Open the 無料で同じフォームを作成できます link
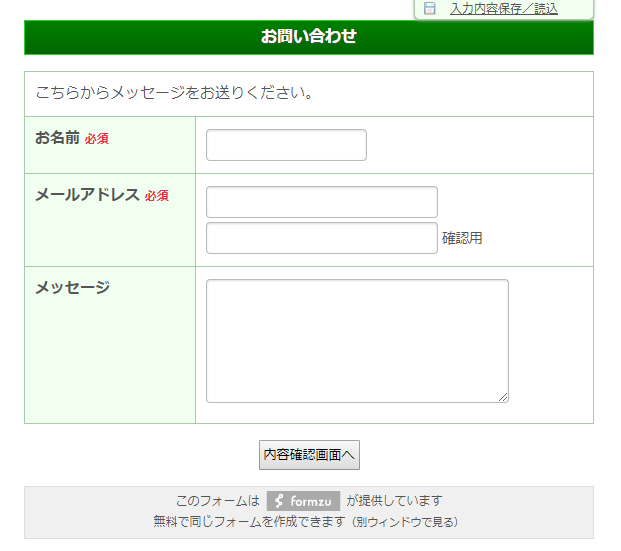Screen dimensions: 621x551 (249, 522)
